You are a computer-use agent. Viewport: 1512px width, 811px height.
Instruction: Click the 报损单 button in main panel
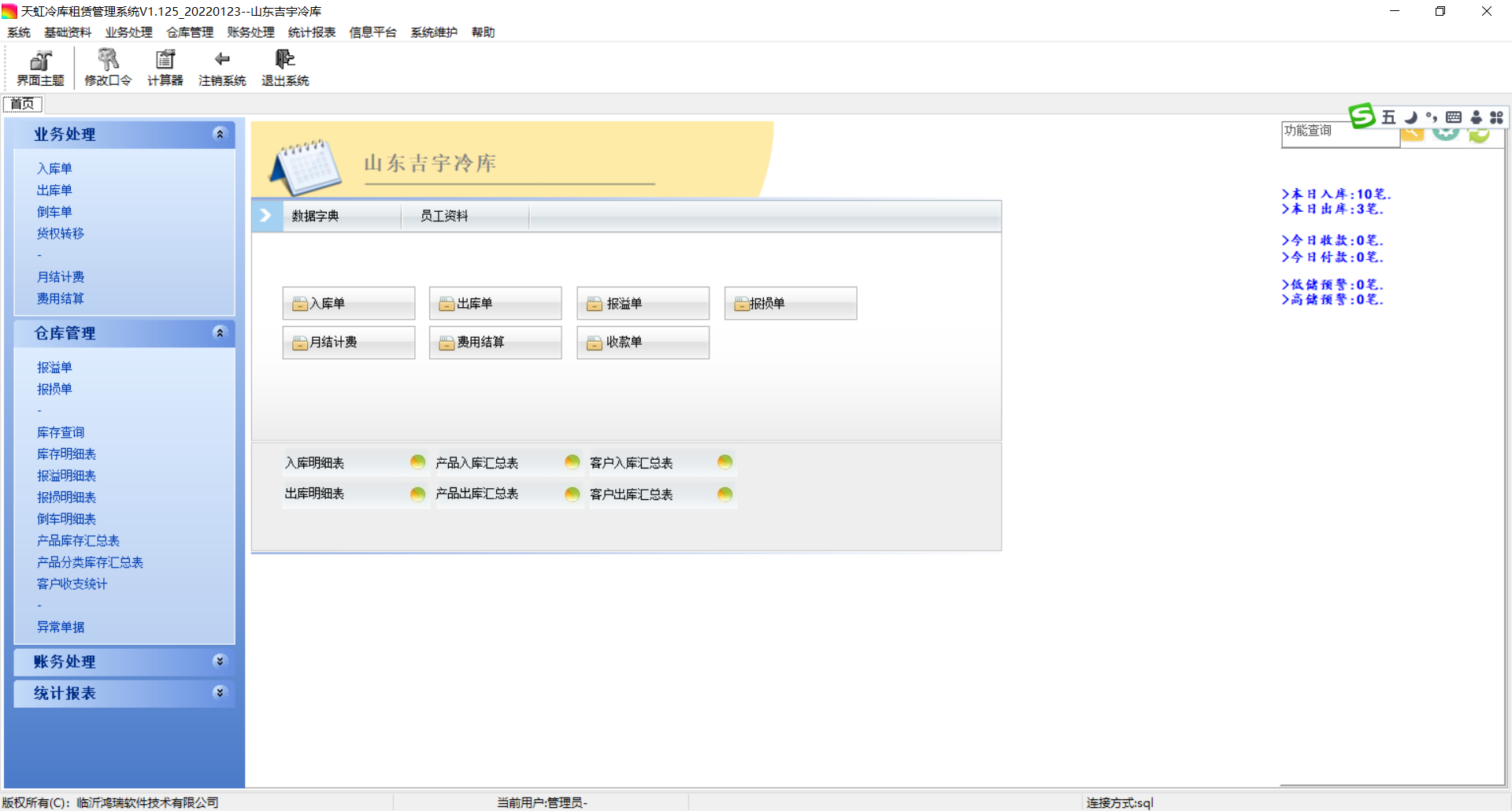coord(791,303)
